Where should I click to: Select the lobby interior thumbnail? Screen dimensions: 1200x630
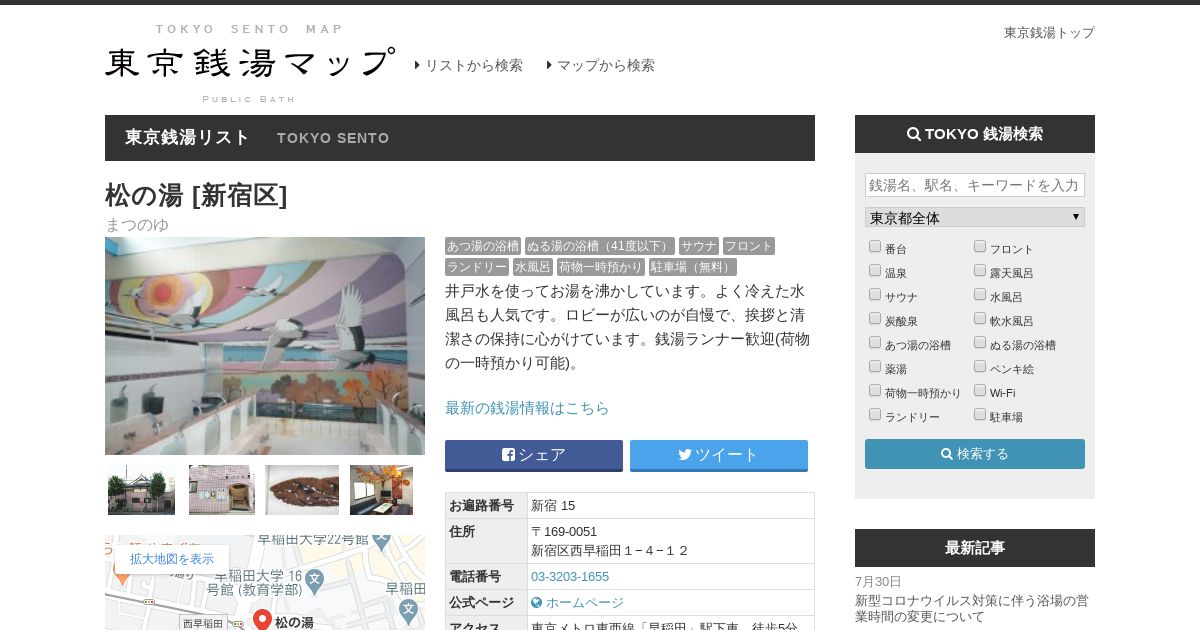[381, 490]
